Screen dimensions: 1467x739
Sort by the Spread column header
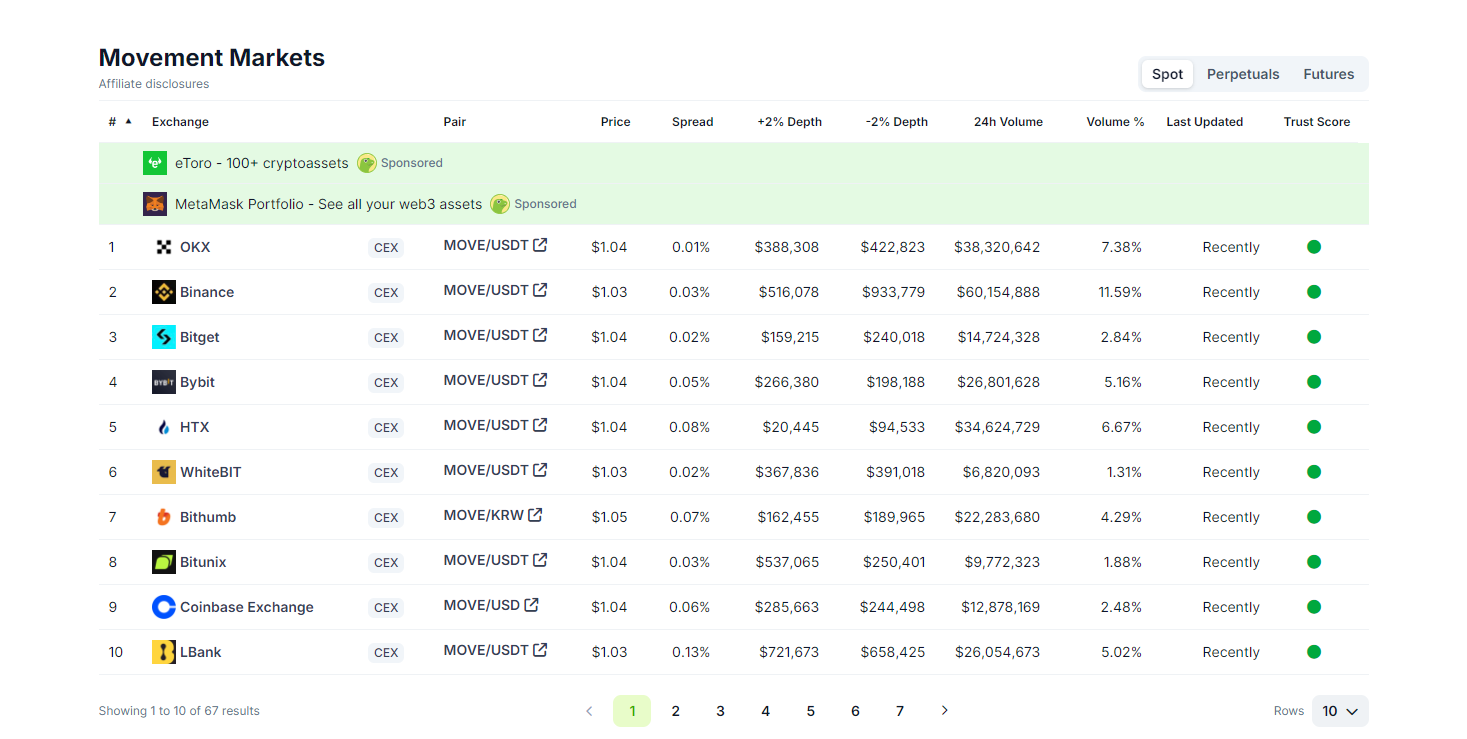(x=692, y=122)
